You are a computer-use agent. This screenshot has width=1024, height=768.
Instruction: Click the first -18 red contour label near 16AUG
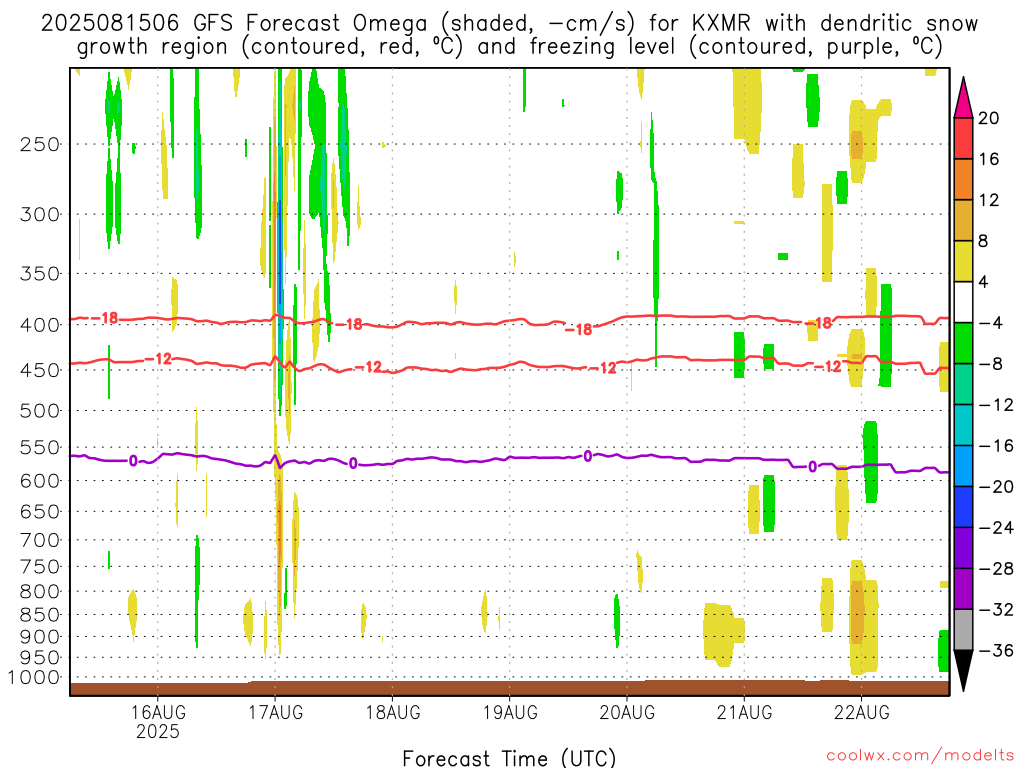(104, 318)
